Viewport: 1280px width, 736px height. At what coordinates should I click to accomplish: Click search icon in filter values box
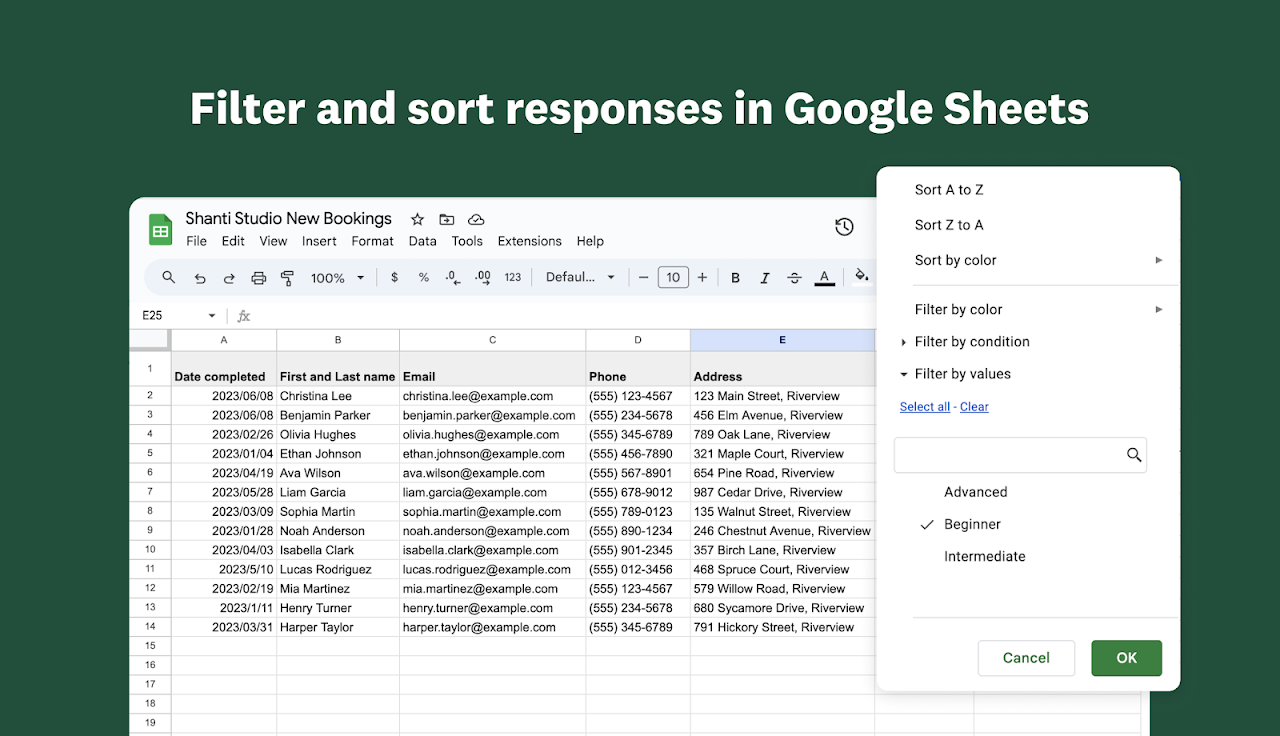click(x=1134, y=455)
